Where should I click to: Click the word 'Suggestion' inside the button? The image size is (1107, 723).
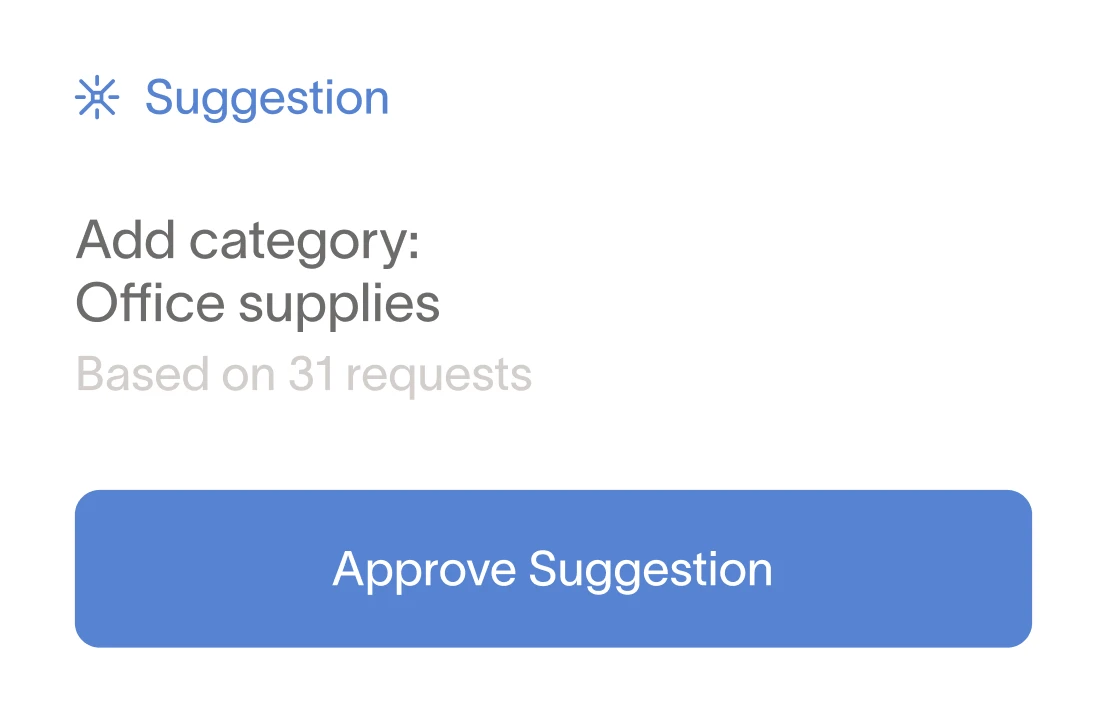tap(650, 570)
